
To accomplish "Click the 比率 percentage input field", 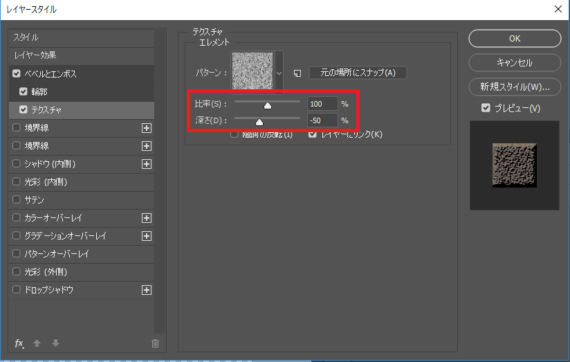I will (322, 104).
